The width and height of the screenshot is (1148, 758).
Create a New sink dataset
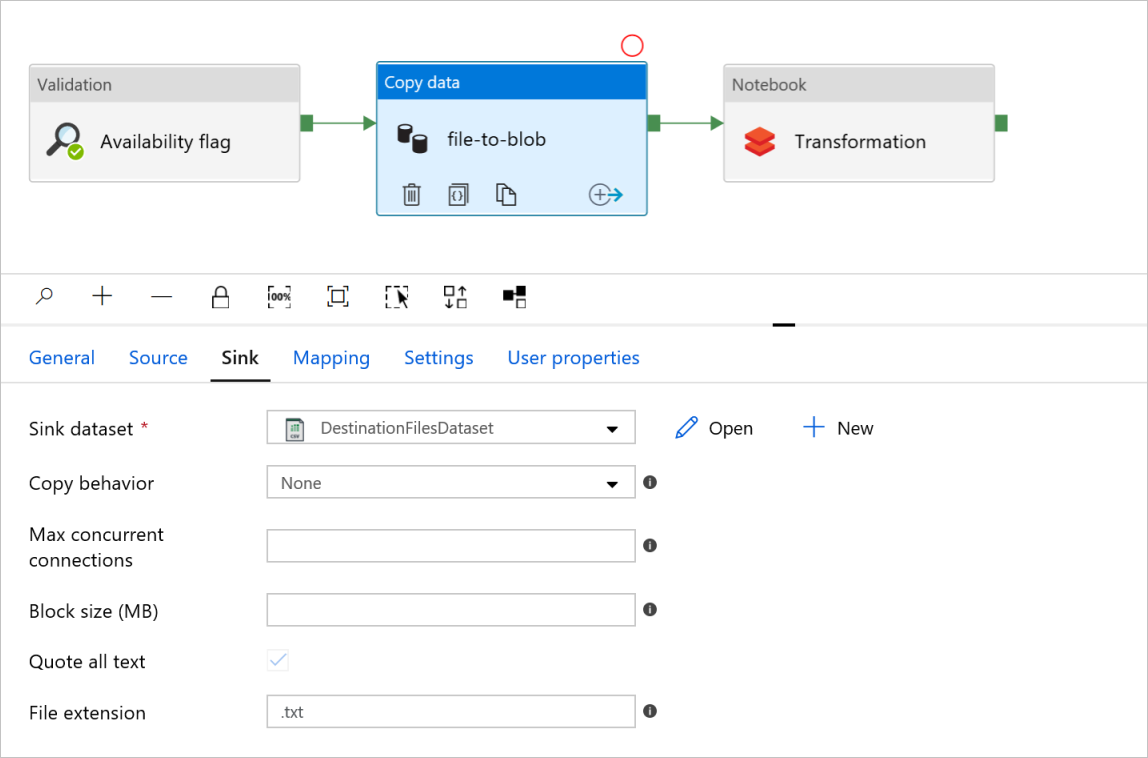838,428
